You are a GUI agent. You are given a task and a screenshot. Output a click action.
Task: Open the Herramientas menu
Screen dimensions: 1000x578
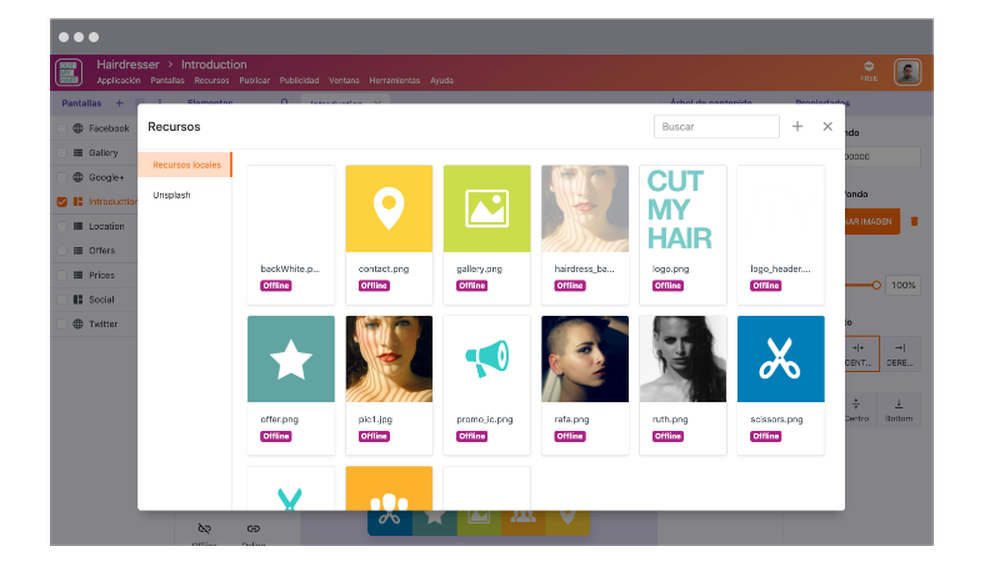pos(395,80)
